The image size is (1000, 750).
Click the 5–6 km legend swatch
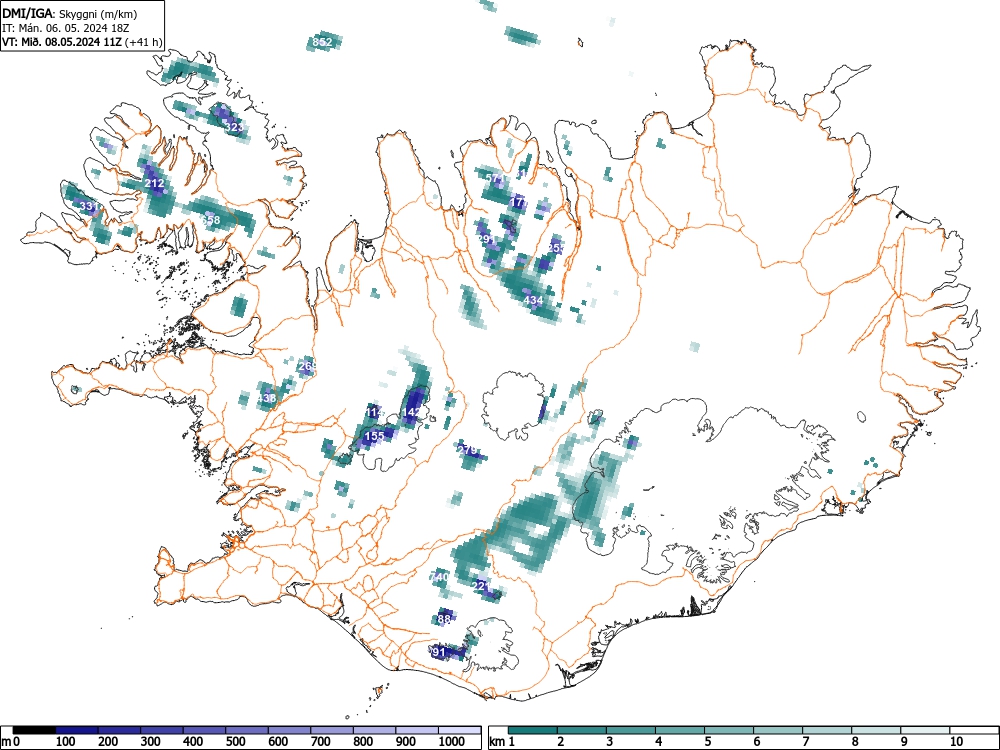click(729, 730)
